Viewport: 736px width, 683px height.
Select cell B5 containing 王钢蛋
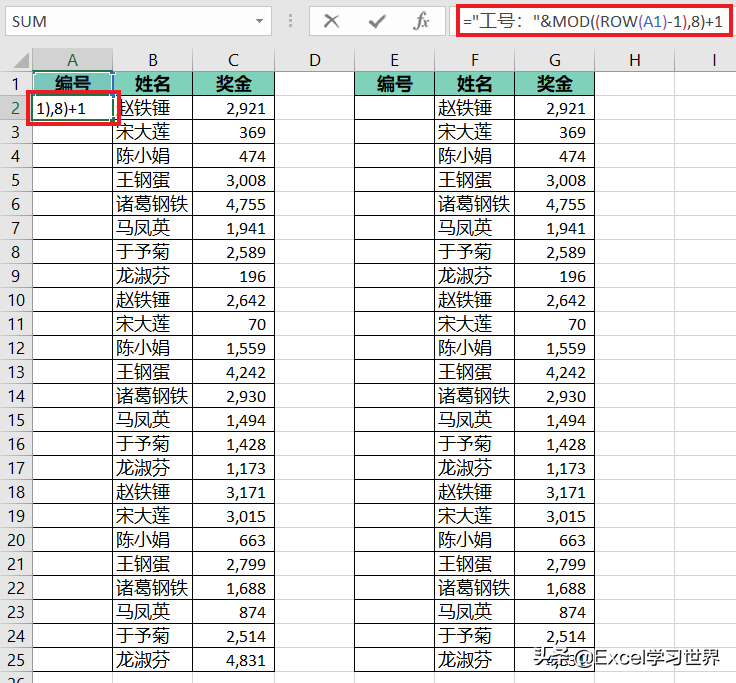(x=153, y=180)
